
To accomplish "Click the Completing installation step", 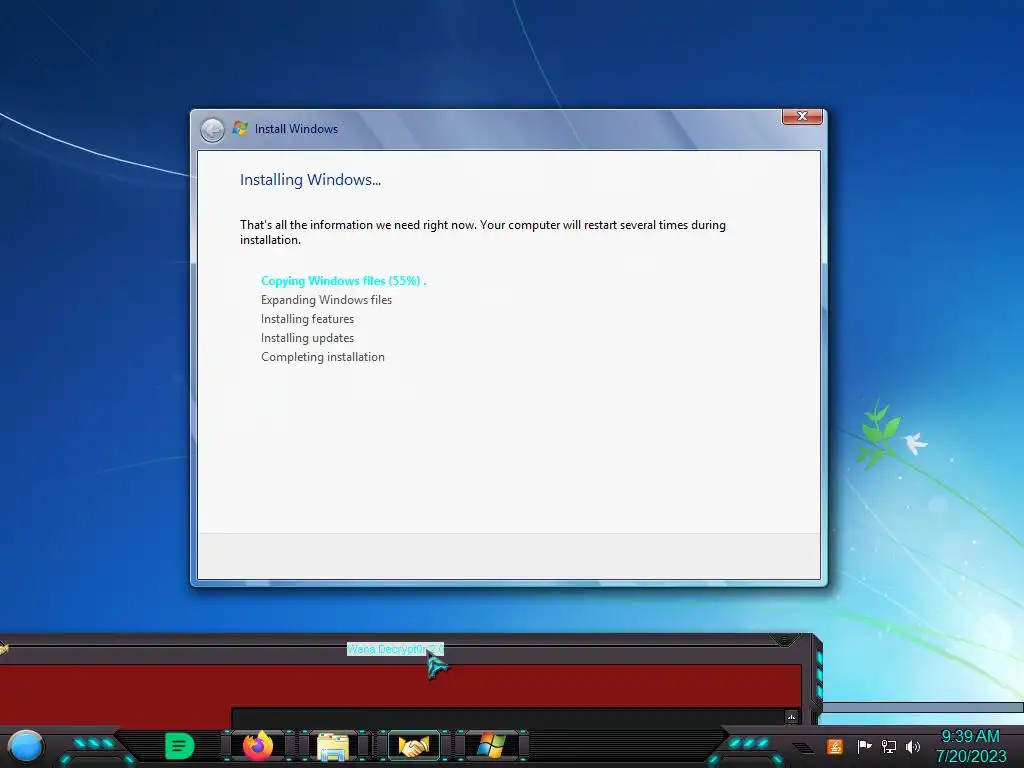I will click(323, 357).
